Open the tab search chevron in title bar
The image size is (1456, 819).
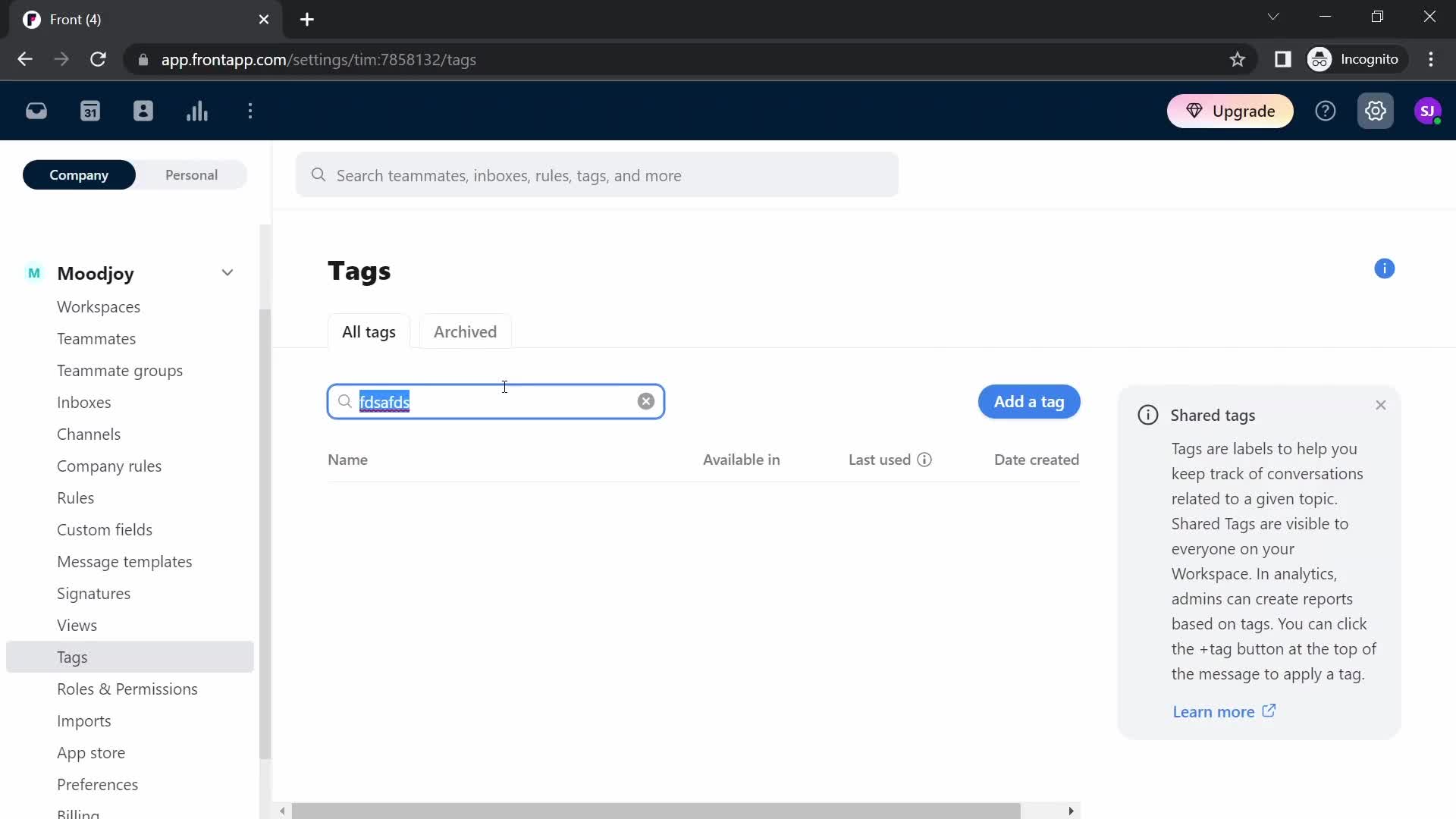(1273, 17)
